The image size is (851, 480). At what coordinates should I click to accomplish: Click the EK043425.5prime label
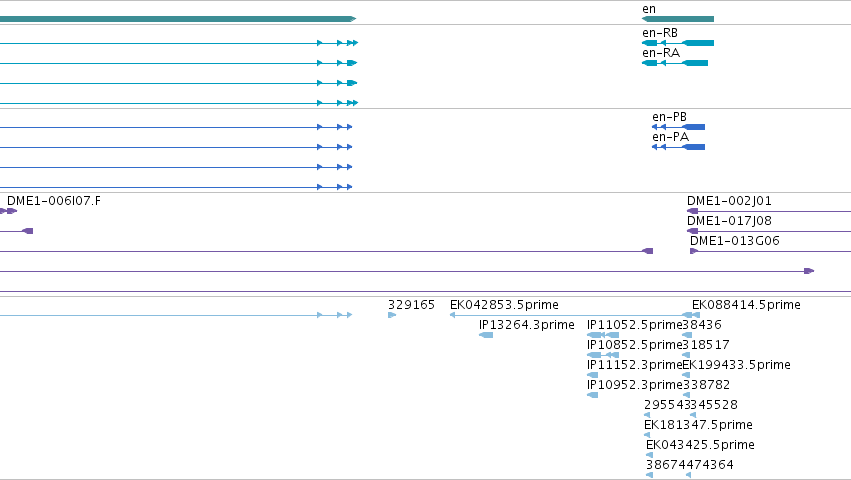point(700,445)
